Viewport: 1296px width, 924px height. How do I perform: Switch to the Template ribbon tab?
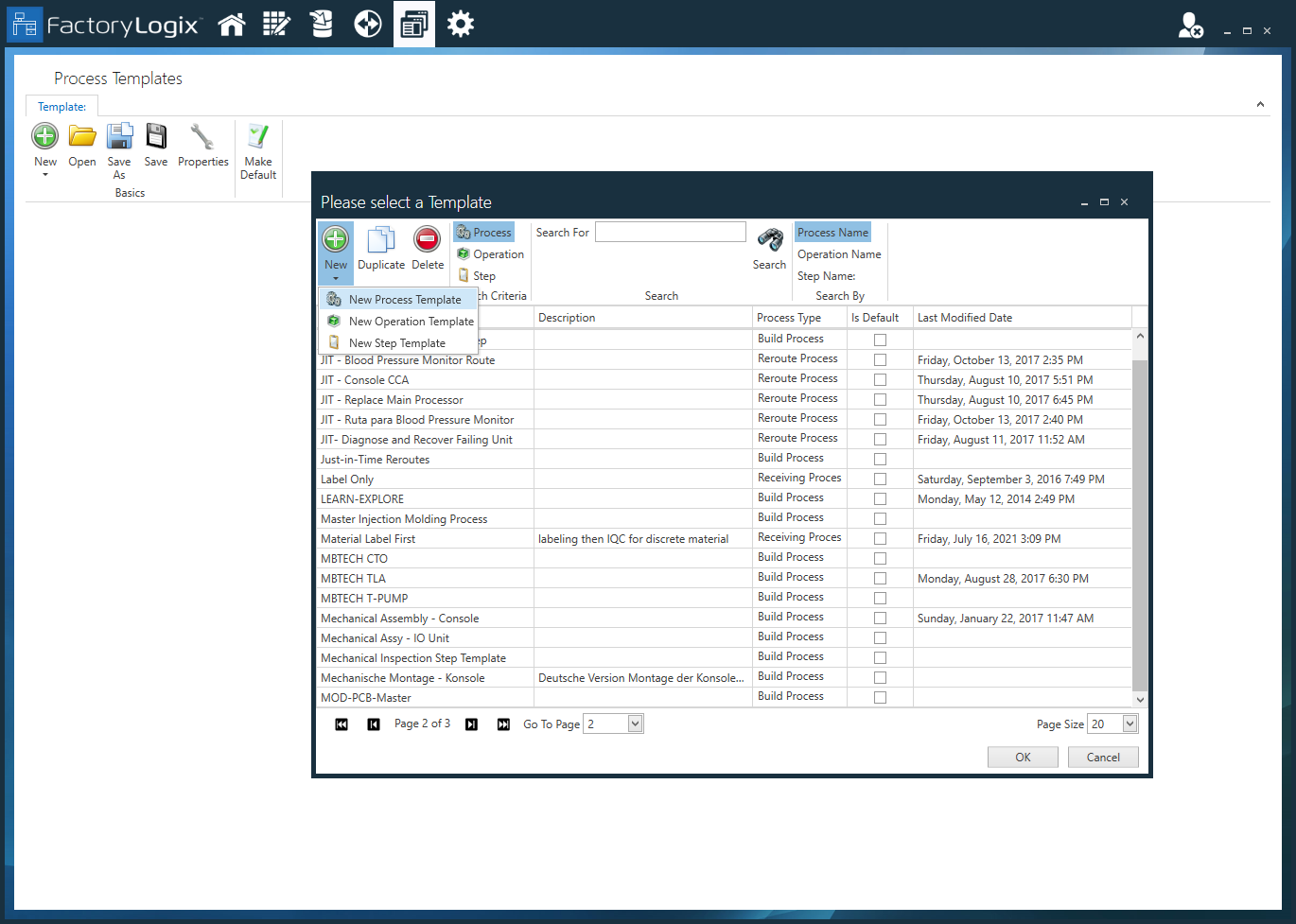(x=61, y=106)
